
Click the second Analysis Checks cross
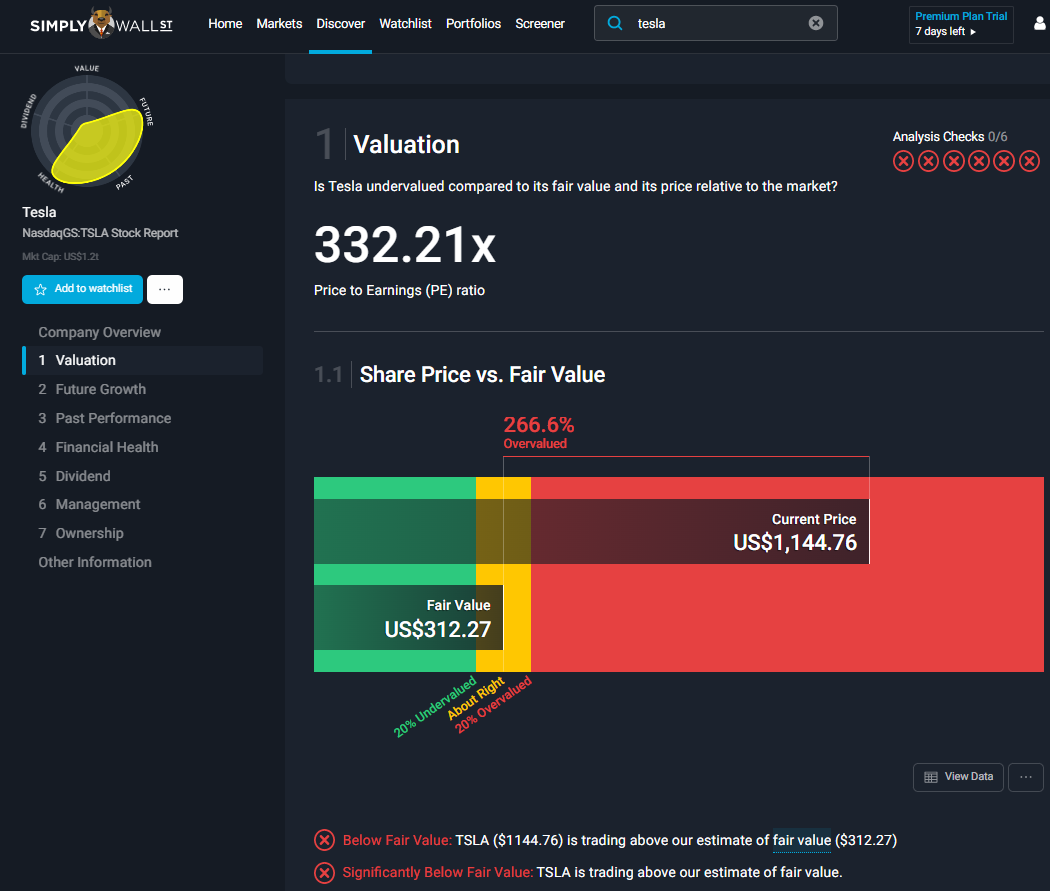tap(928, 161)
